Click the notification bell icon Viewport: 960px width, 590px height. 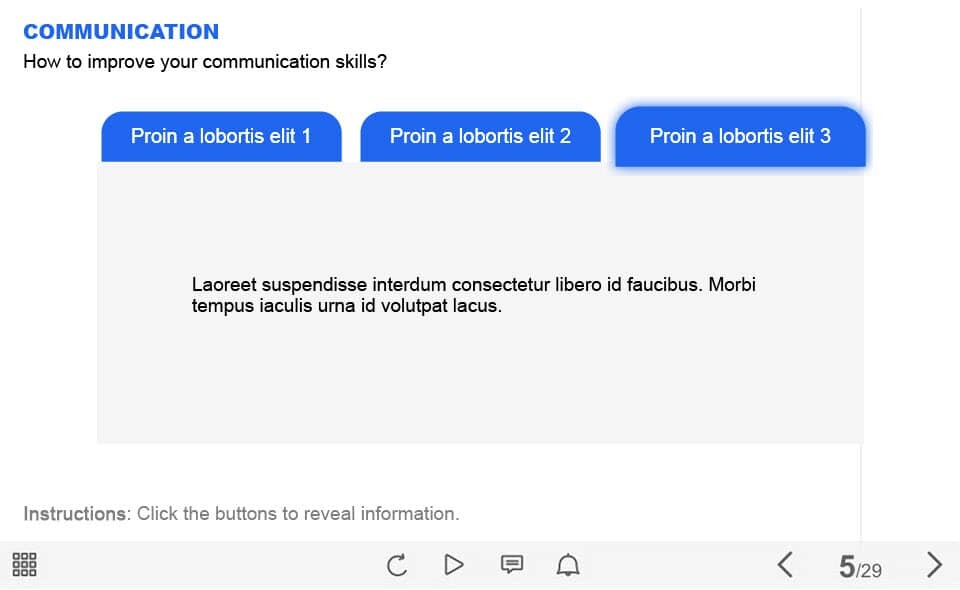click(x=568, y=565)
